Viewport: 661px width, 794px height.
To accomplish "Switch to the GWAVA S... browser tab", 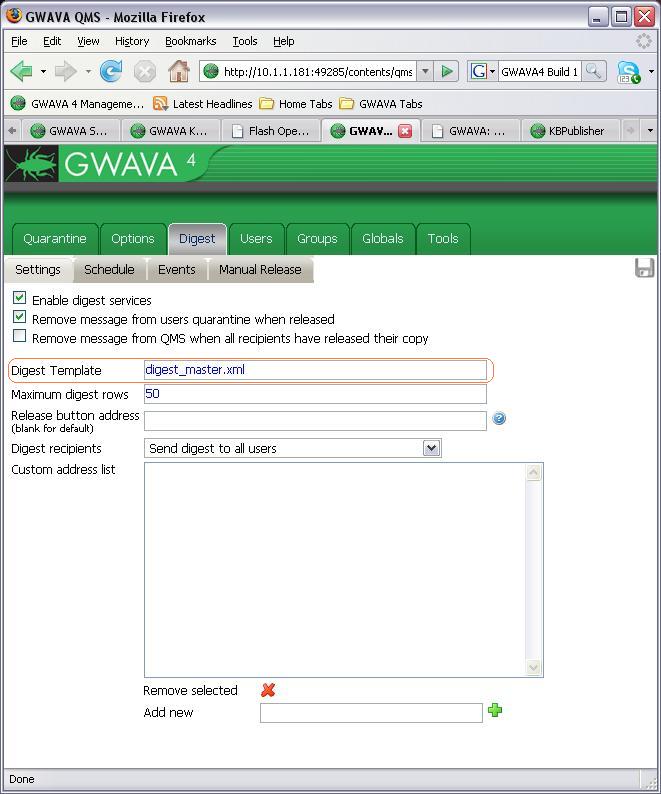I will point(70,131).
